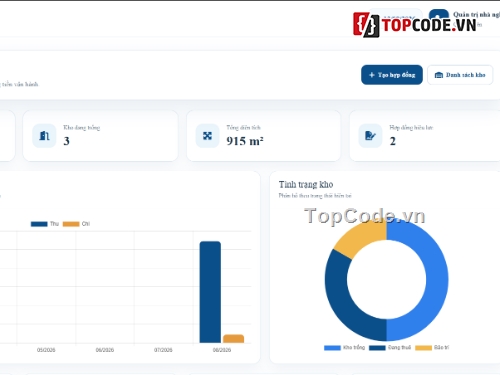Click the light blue donut chart segment
Screen dimensions: 500x375
(x=437, y=279)
